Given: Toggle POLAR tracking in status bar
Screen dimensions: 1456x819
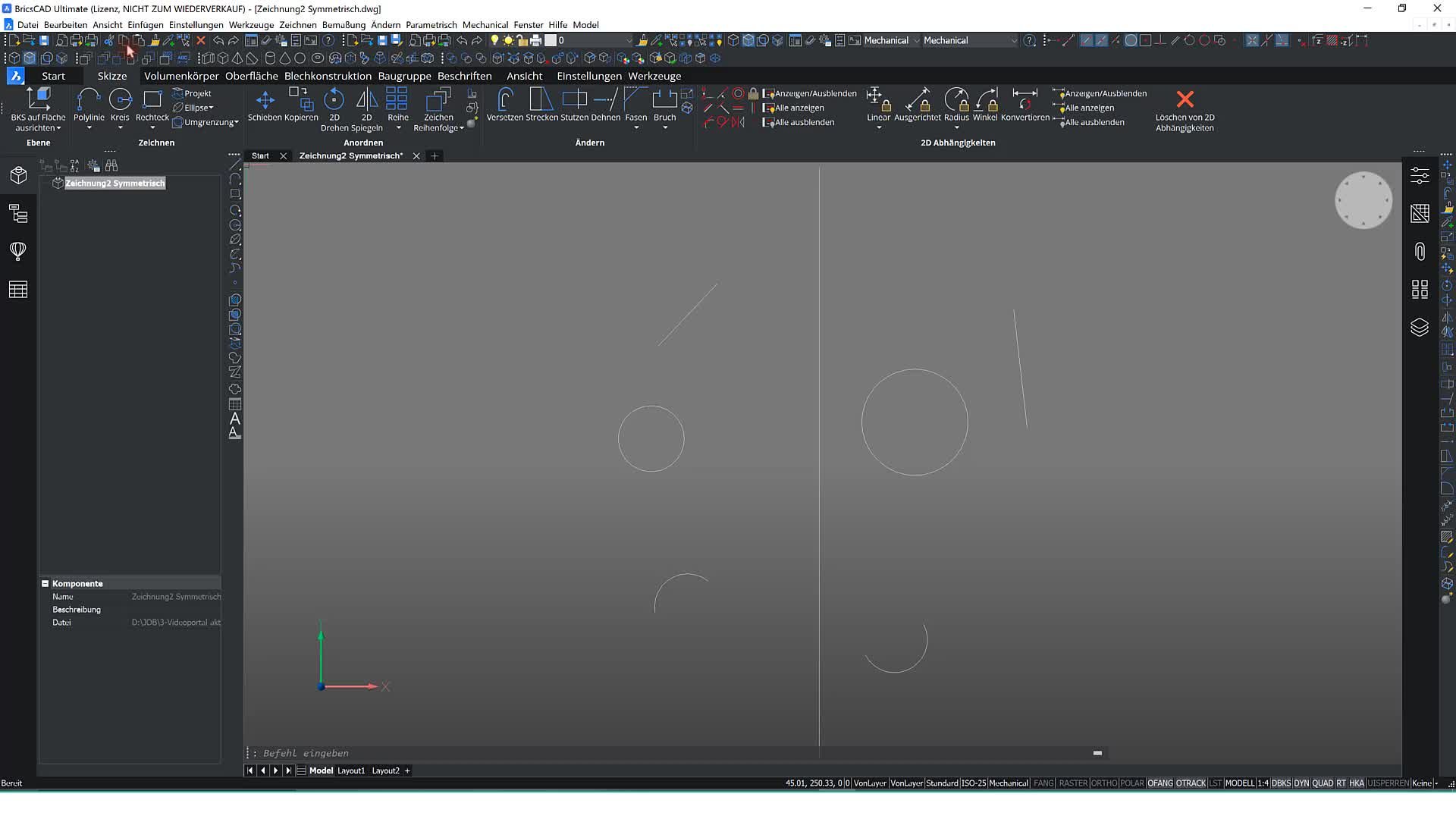Looking at the screenshot, I should [x=1132, y=783].
